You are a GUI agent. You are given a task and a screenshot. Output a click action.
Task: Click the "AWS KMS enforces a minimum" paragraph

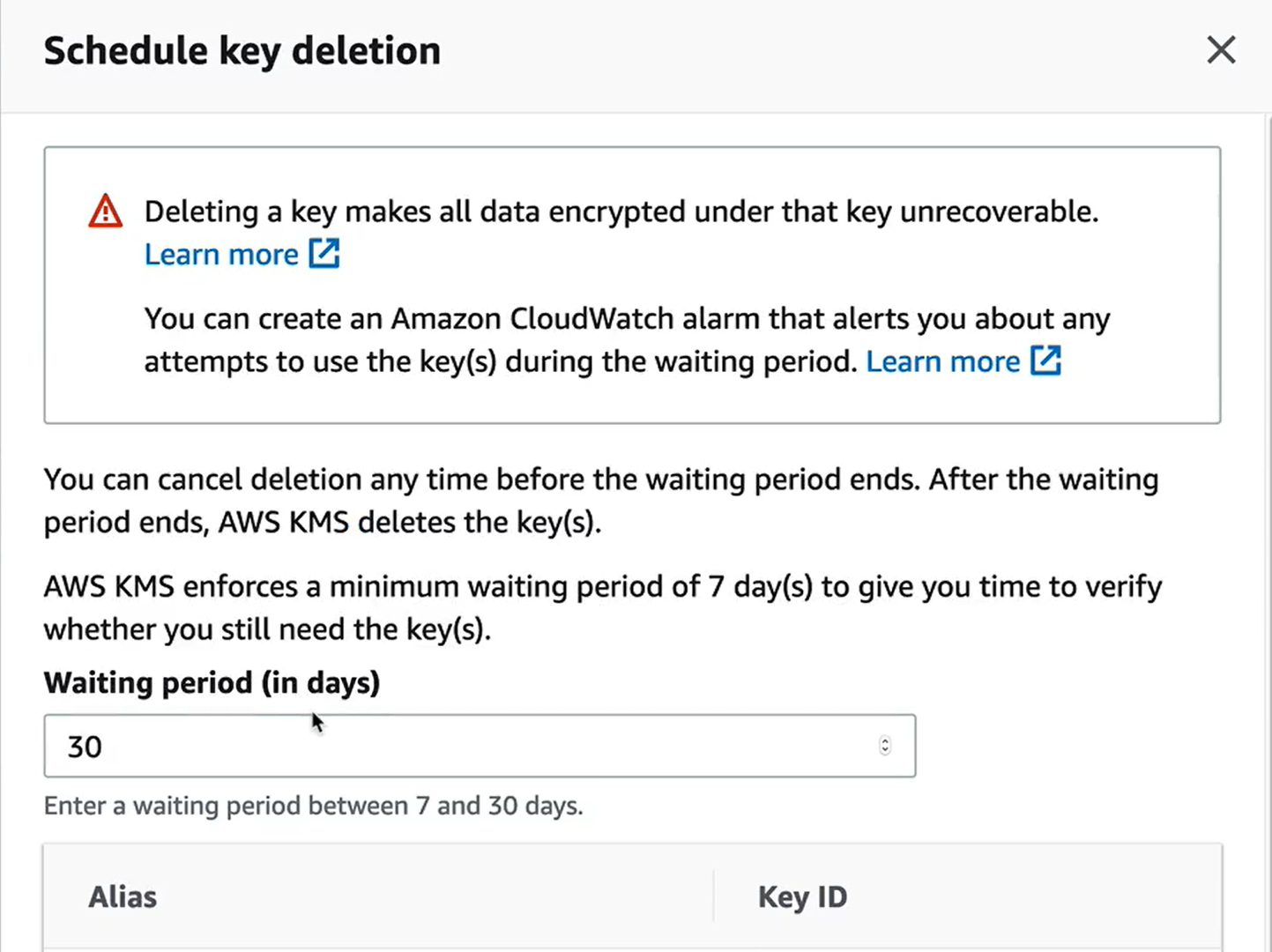[603, 608]
